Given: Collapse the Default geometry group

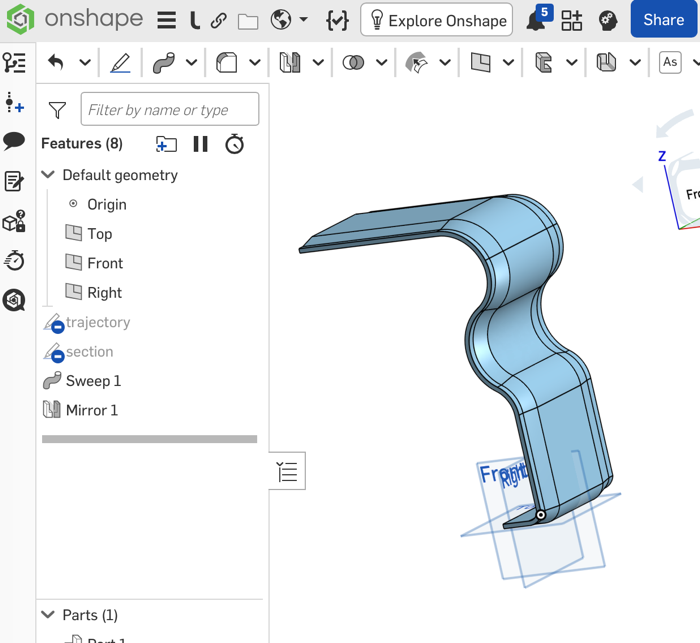Looking at the screenshot, I should click(x=48, y=175).
